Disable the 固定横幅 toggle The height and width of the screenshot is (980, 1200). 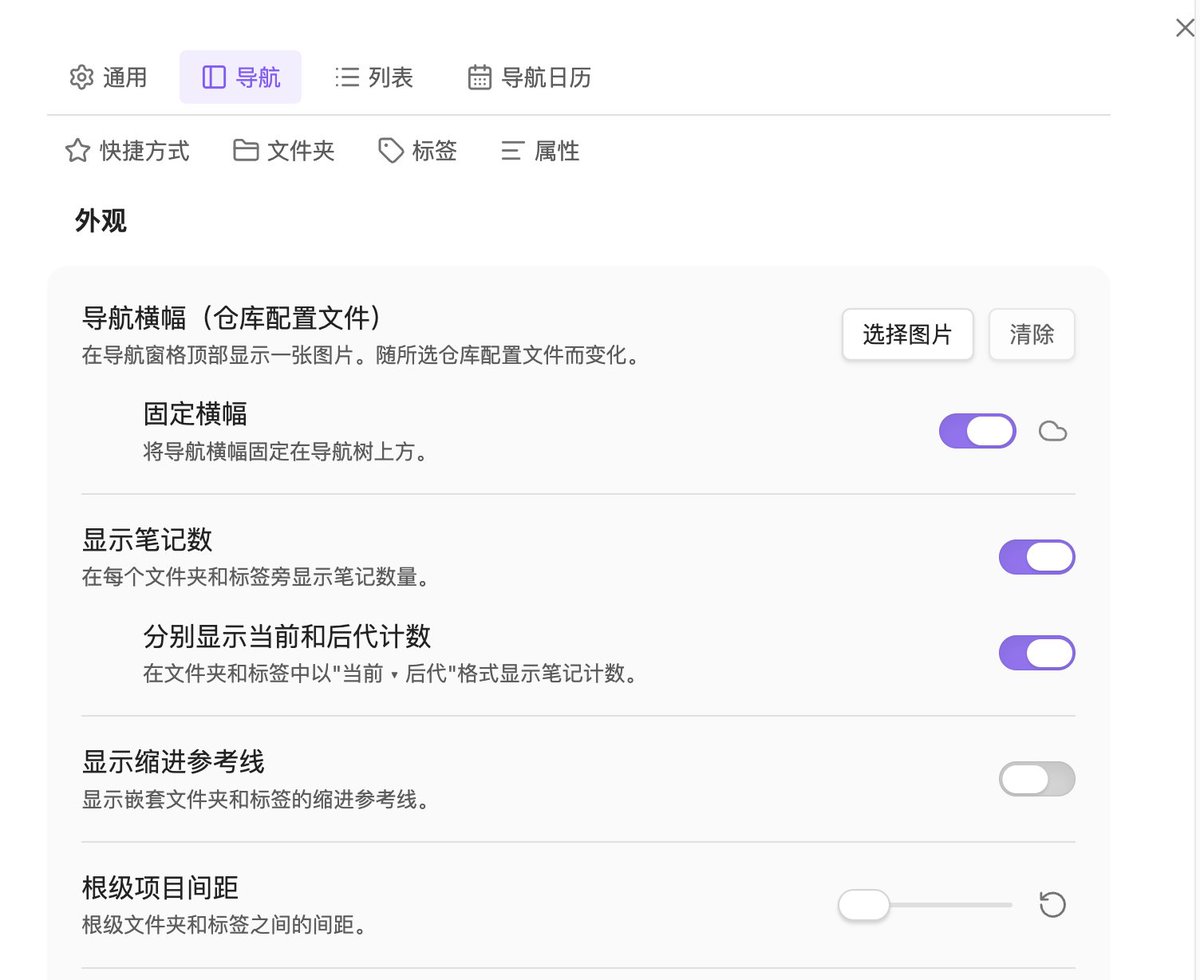click(x=977, y=431)
